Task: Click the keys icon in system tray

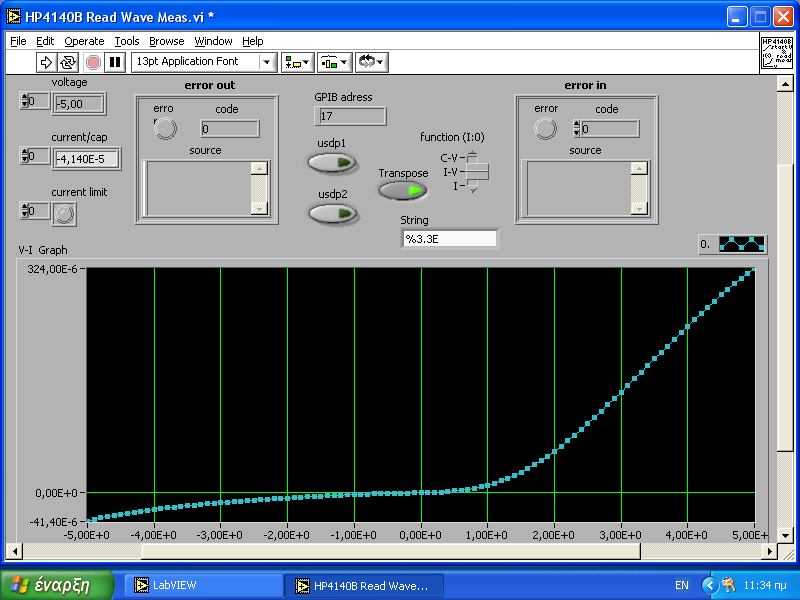Action: point(729,585)
